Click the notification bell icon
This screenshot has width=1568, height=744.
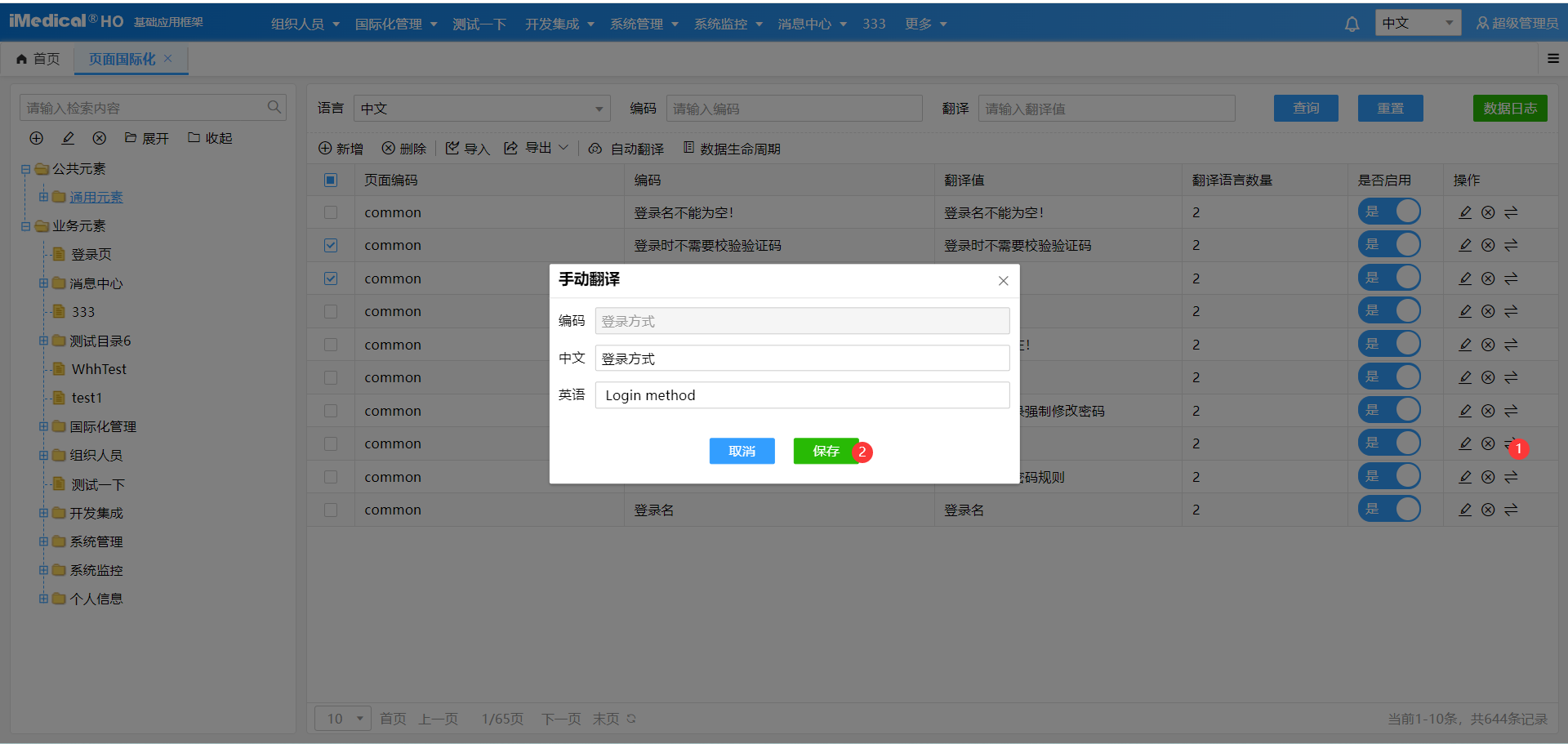click(1352, 24)
